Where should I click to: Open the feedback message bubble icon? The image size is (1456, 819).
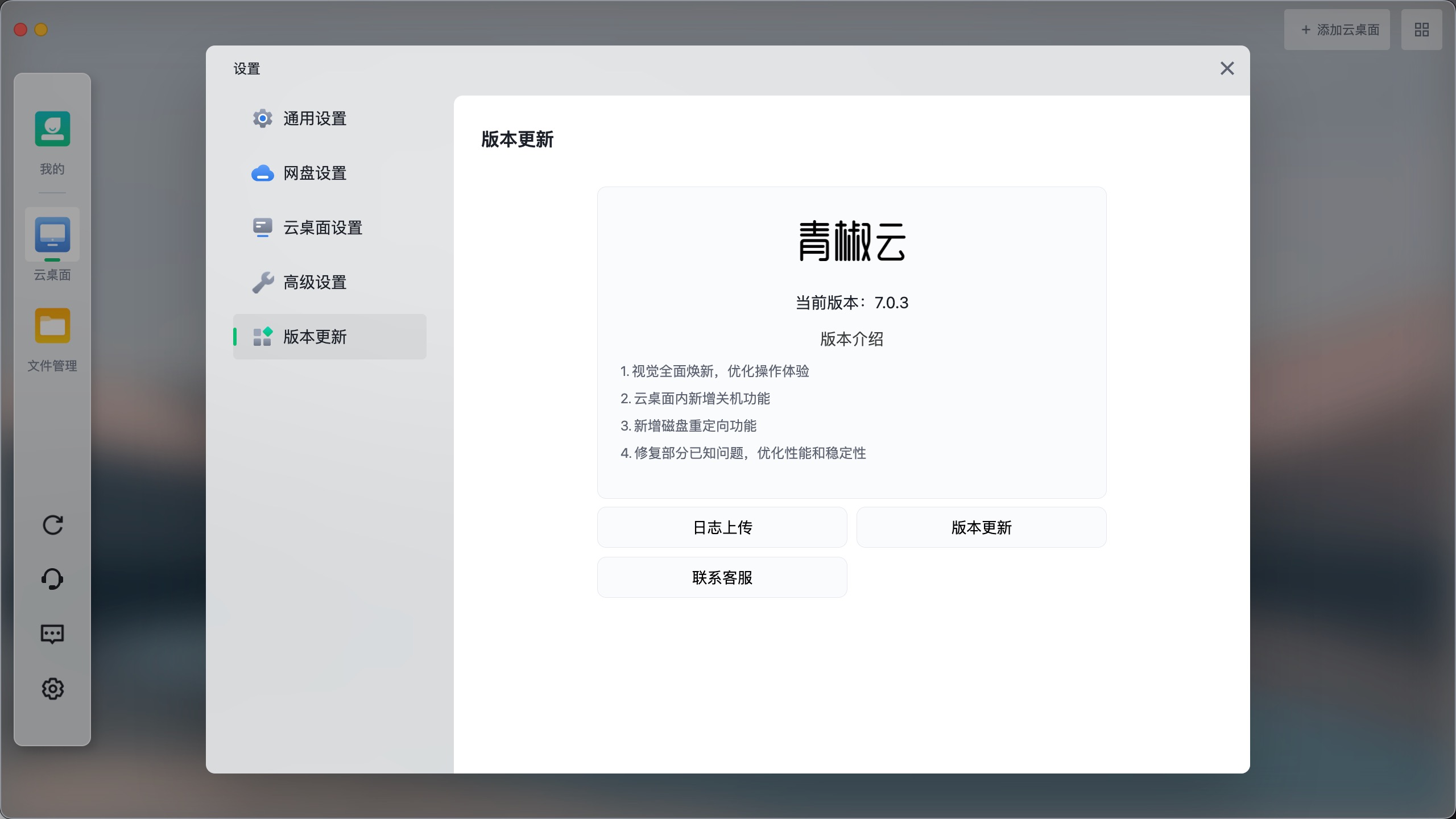(52, 634)
